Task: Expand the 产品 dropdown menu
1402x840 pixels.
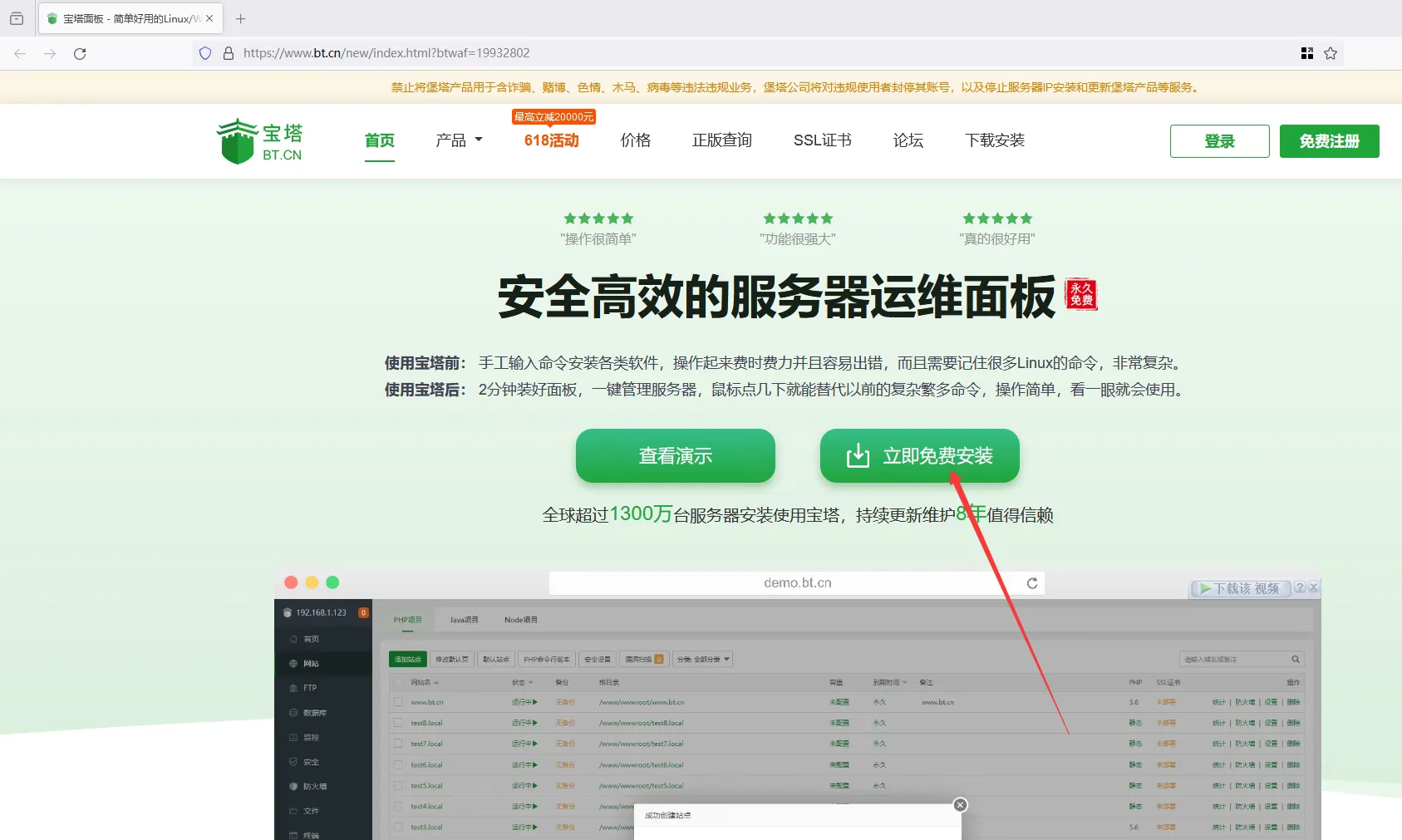Action: point(459,140)
